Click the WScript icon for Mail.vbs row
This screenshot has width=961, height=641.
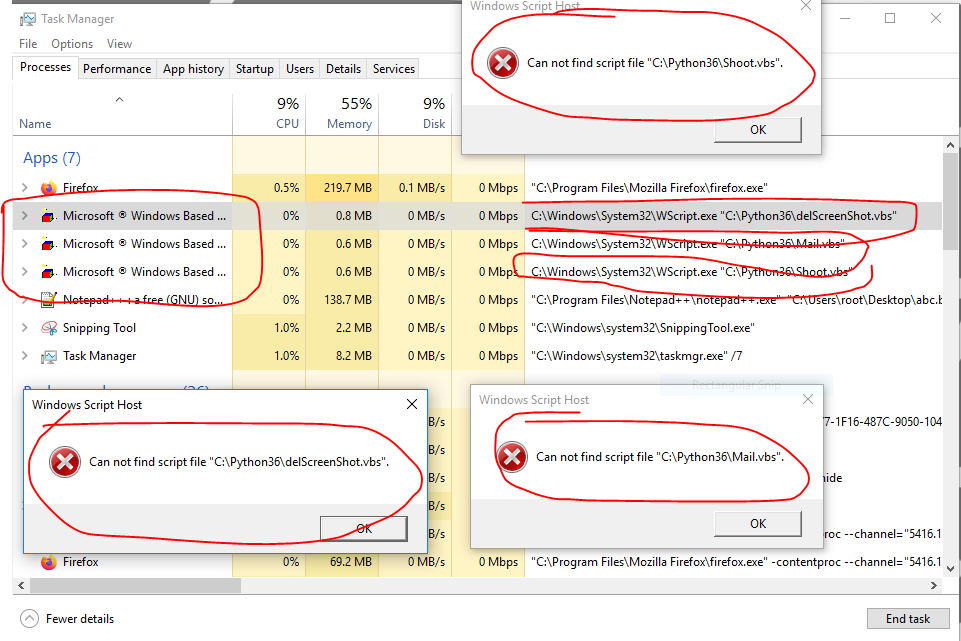(x=48, y=244)
